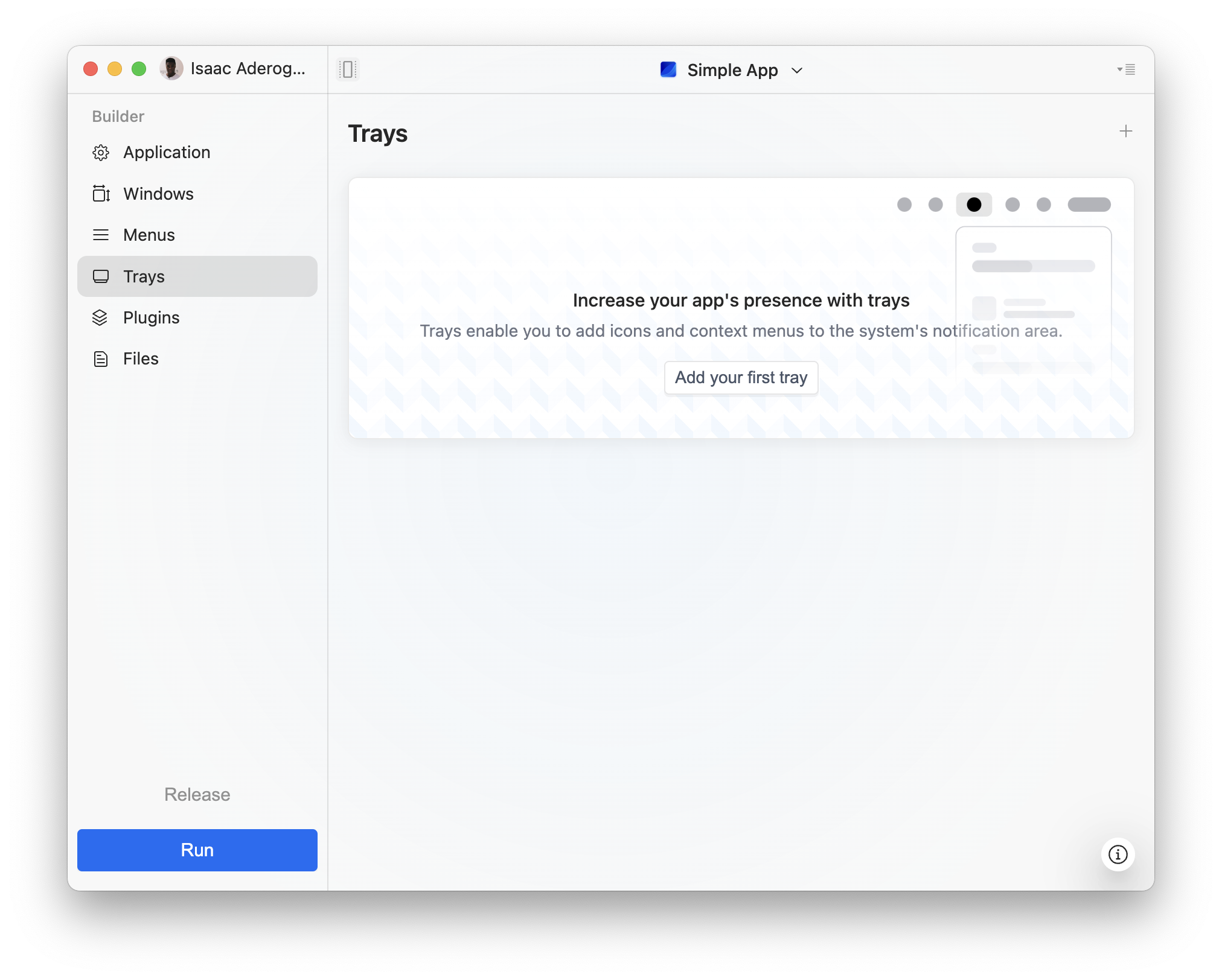Click the Run button
This screenshot has width=1222, height=980.
(x=197, y=850)
